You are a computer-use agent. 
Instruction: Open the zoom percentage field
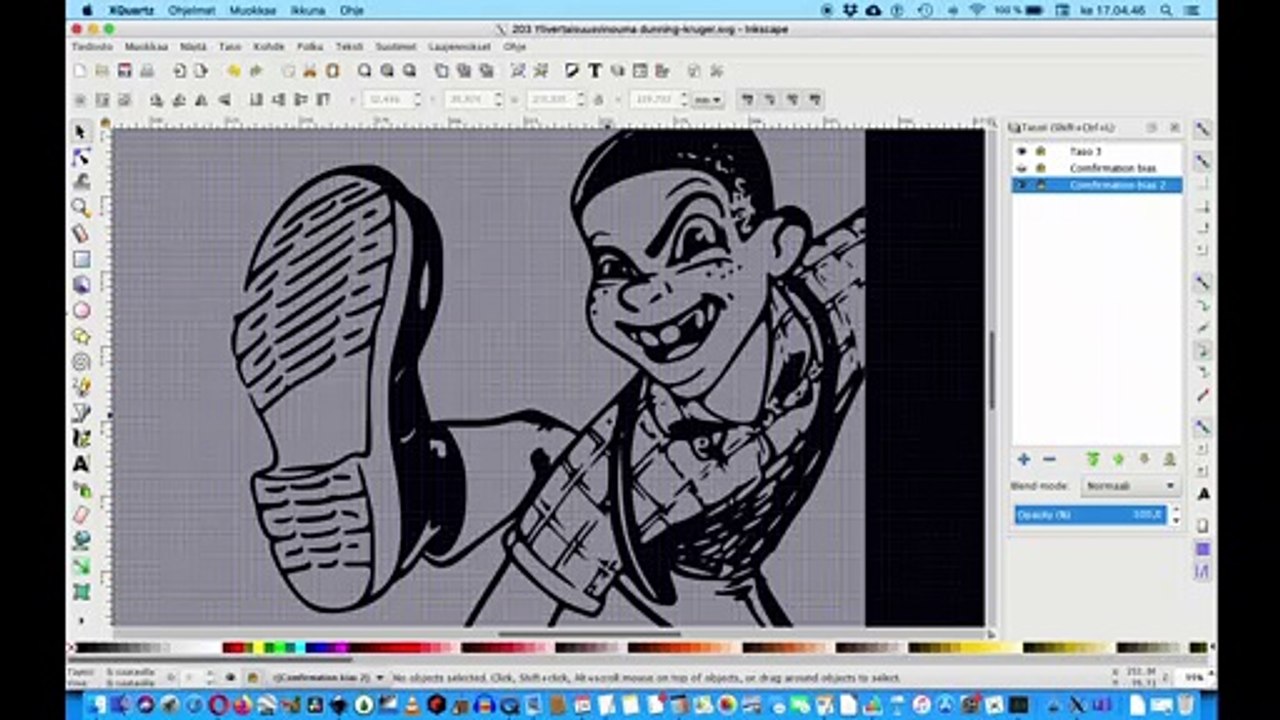tap(1192, 677)
